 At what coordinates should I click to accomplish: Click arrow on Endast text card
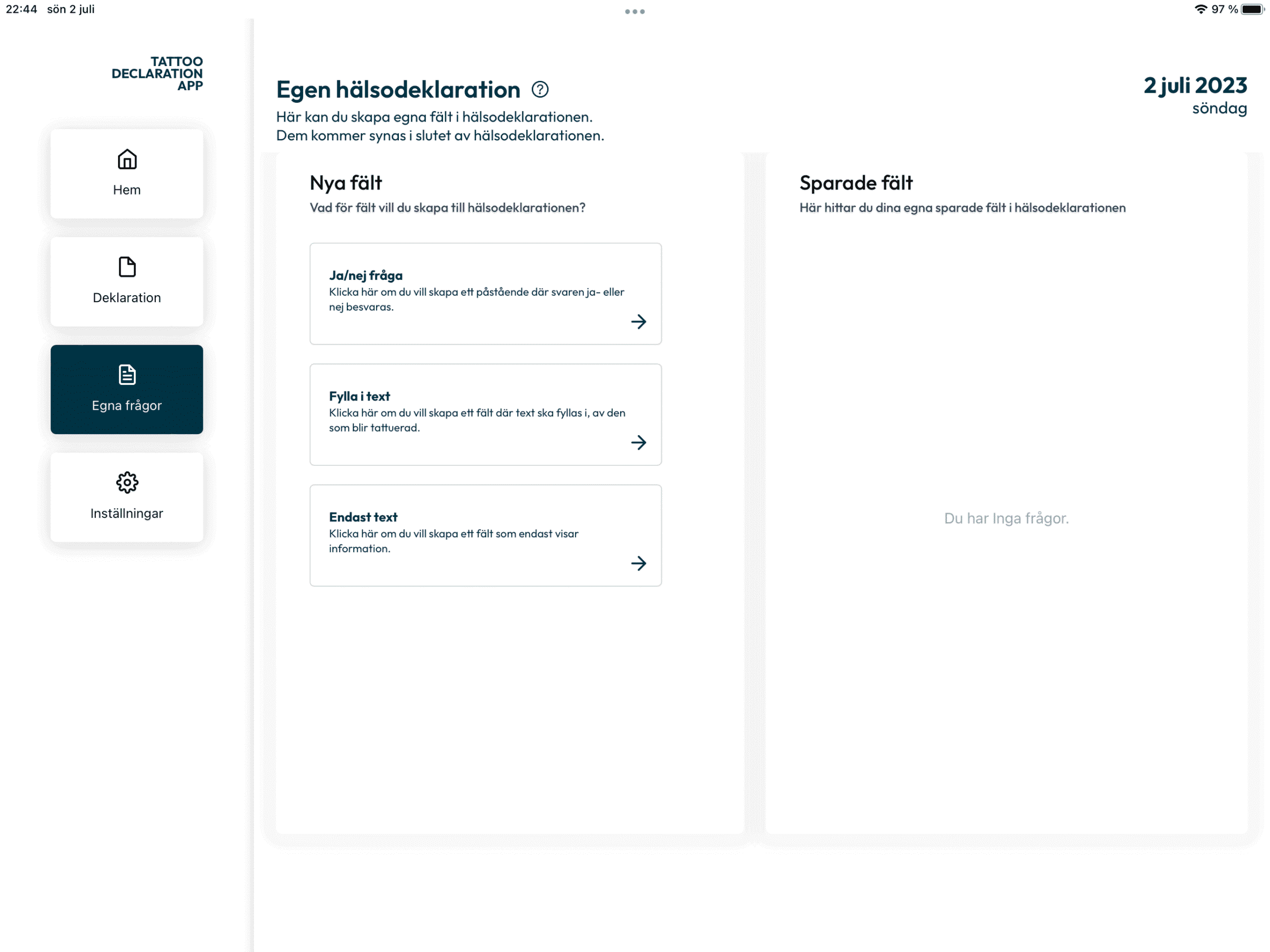point(638,563)
